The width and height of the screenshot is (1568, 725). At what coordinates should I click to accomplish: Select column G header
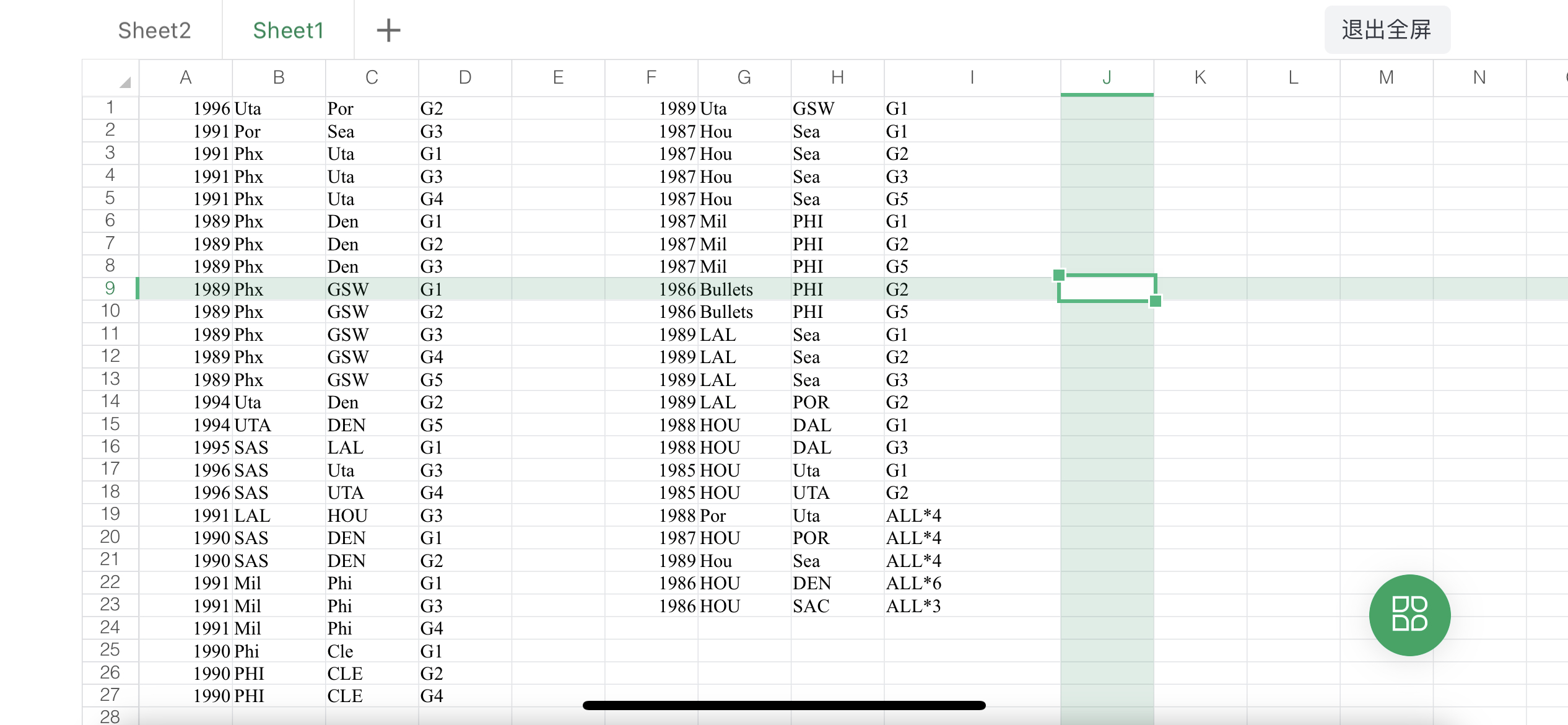coord(744,77)
